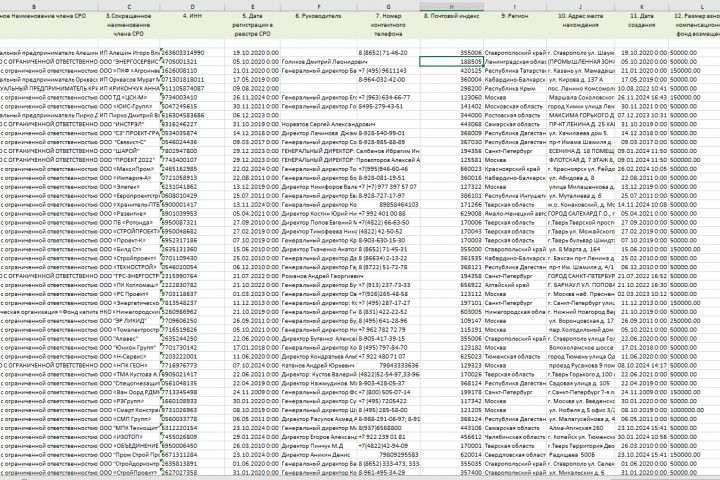
Task: Click the '6. Руководитель' header cell
Action: [318, 25]
